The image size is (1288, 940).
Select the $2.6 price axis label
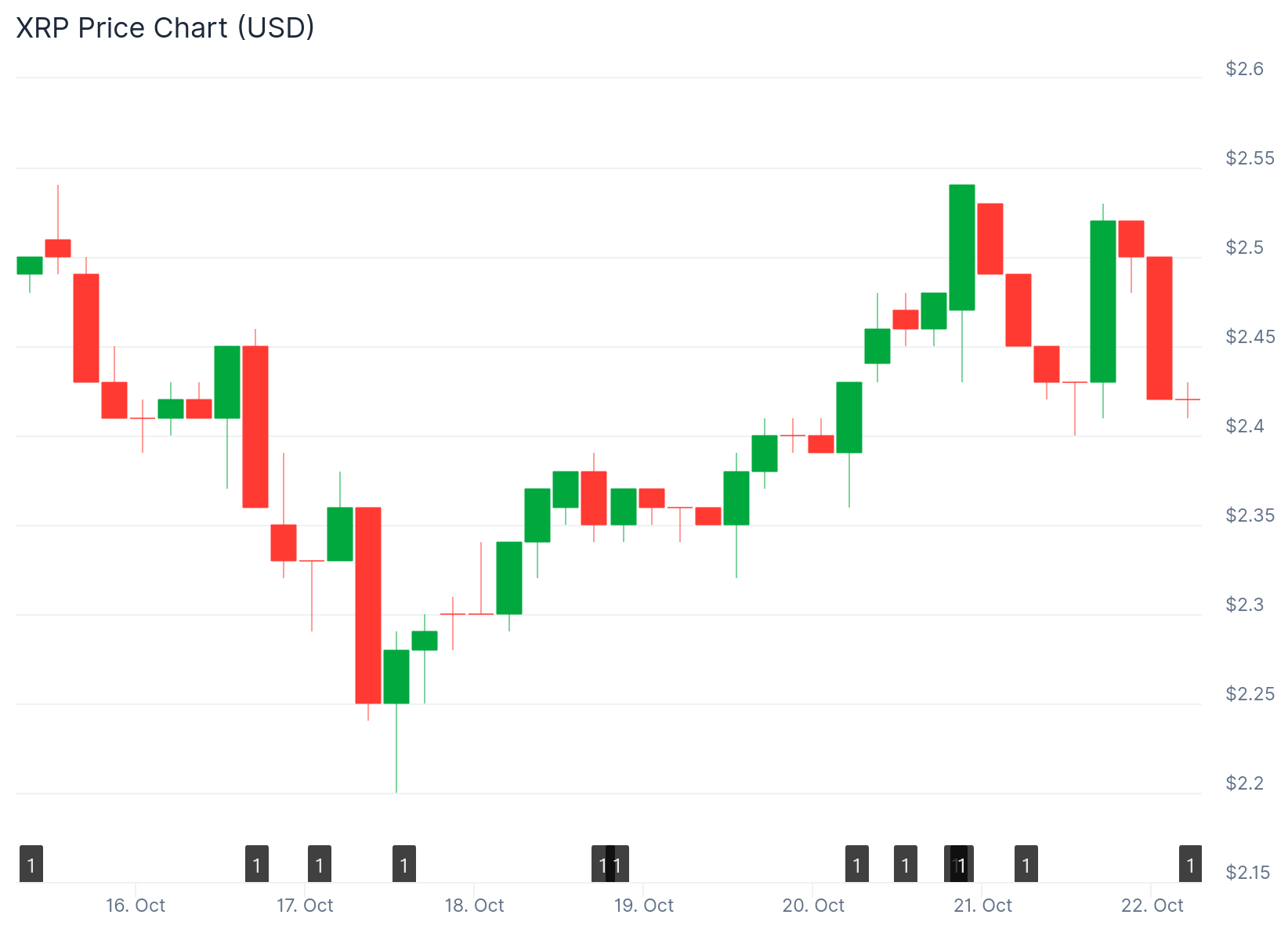(x=1245, y=69)
